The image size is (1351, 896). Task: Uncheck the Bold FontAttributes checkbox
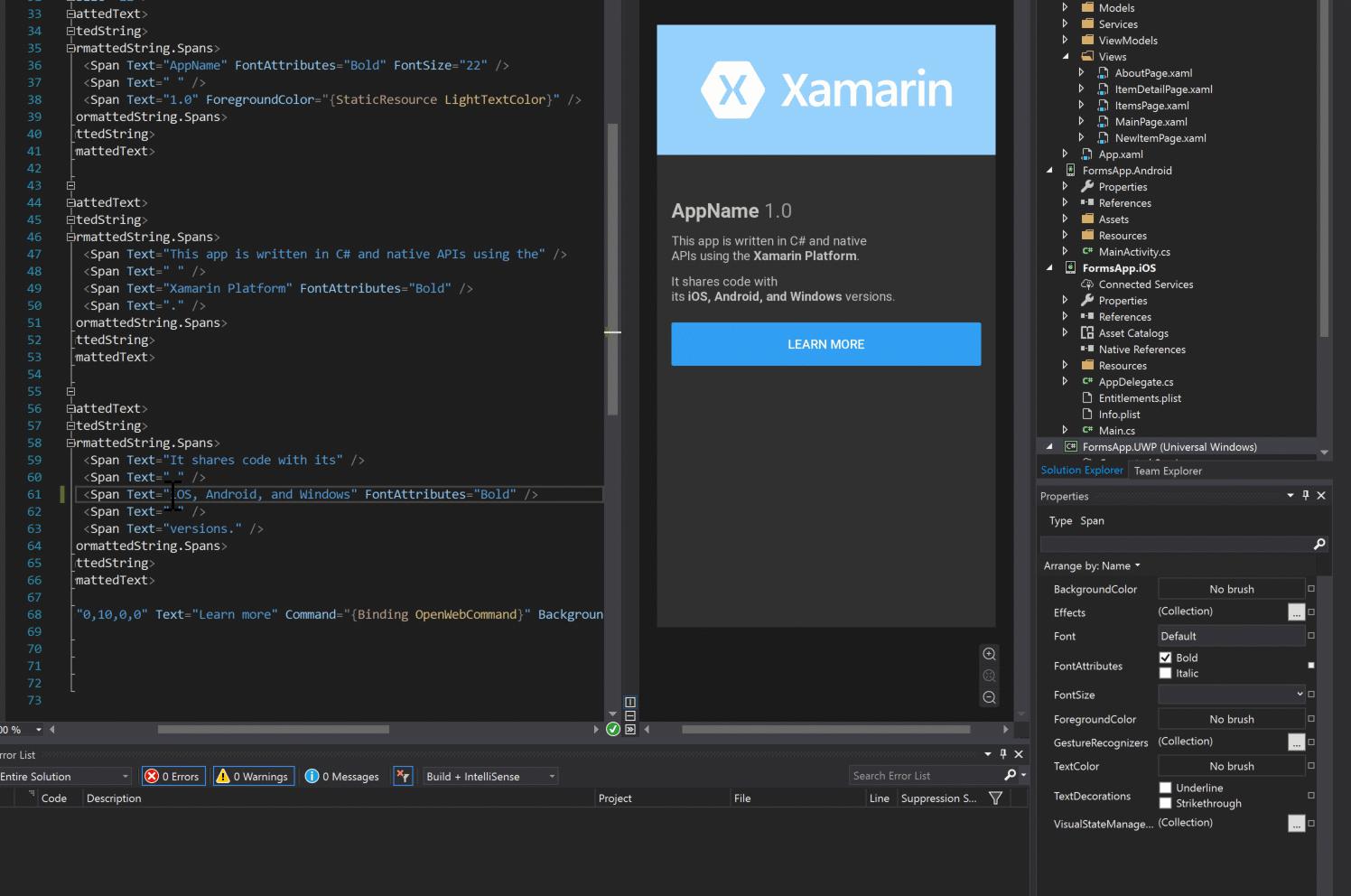tap(1165, 657)
